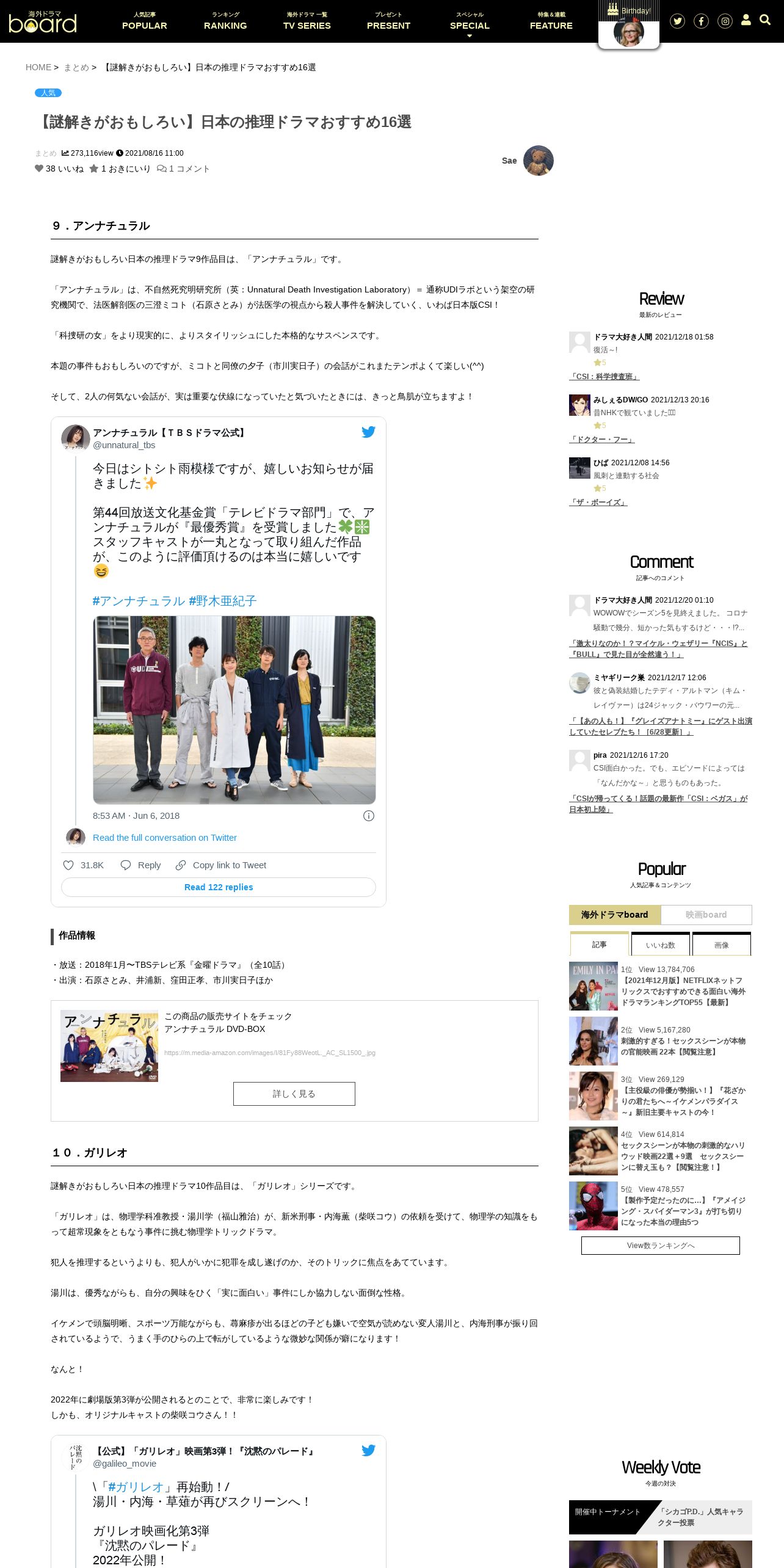Viewport: 784px width, 1568px height.
Task: Switch to 映画board popular tab
Action: [x=706, y=915]
